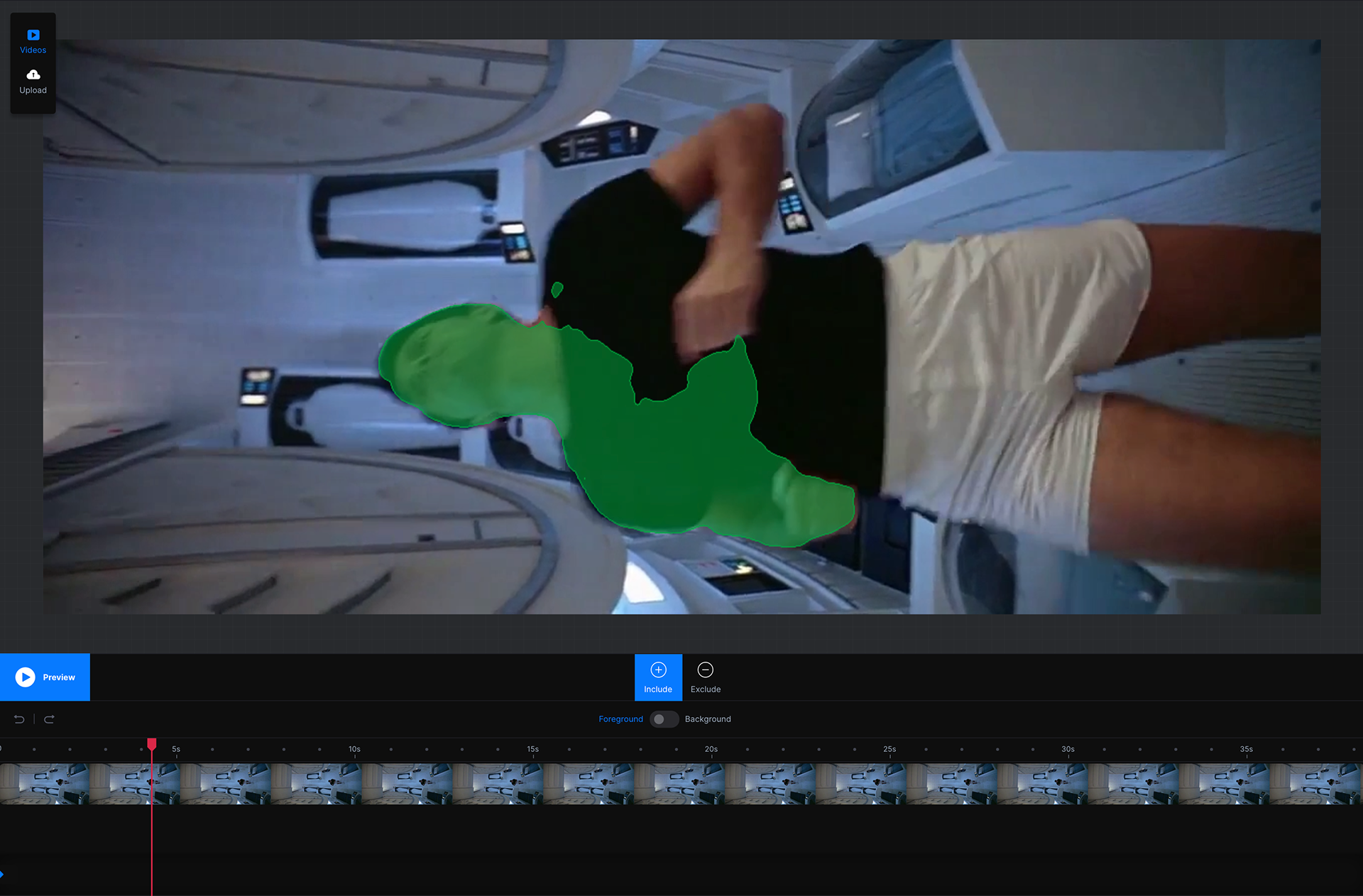Image resolution: width=1363 pixels, height=896 pixels.
Task: Jump to the 25s mark on timeline
Action: (x=889, y=749)
